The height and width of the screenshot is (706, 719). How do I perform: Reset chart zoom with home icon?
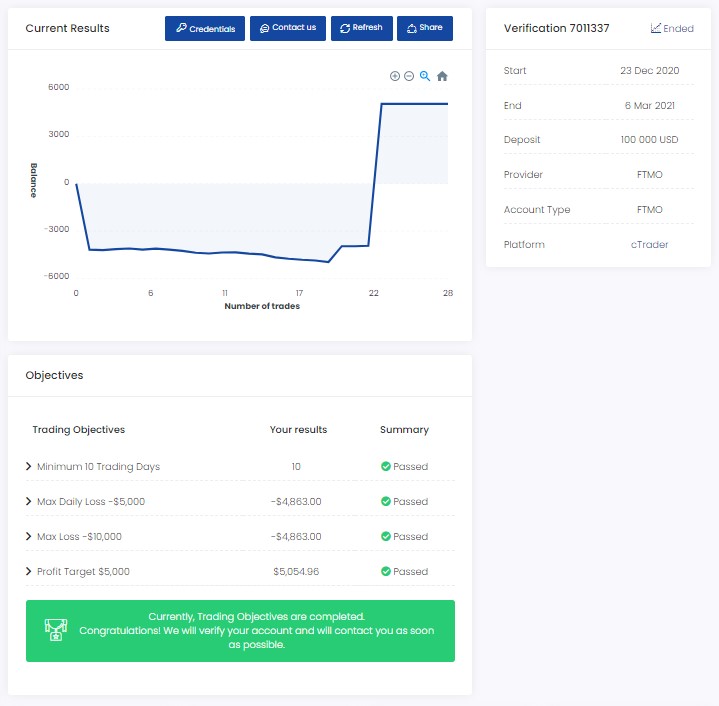(442, 76)
